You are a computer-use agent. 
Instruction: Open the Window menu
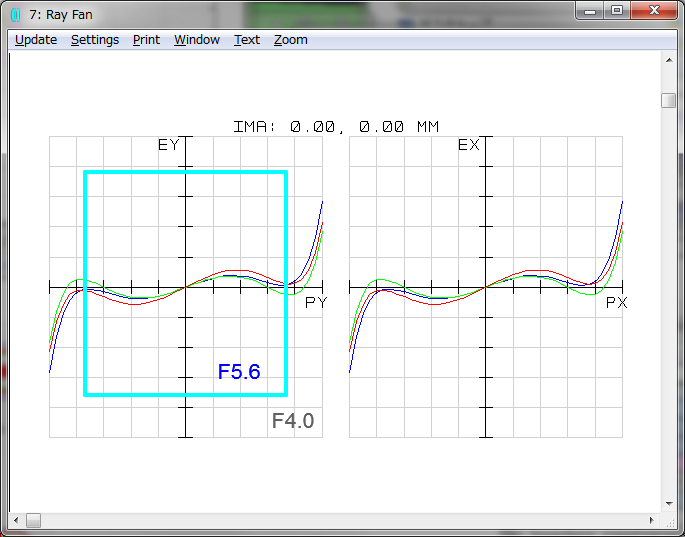pyautogui.click(x=197, y=40)
